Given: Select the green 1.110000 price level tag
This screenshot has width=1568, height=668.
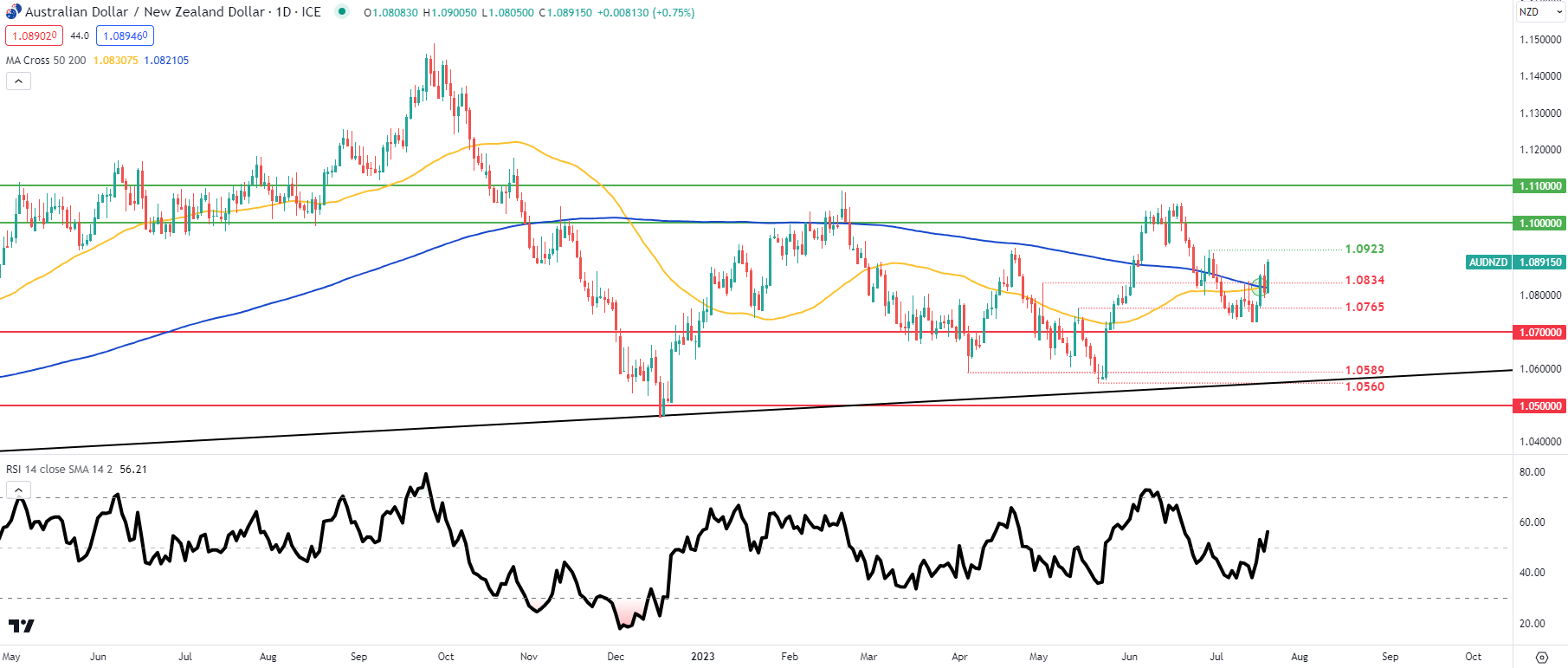Looking at the screenshot, I should [1539, 186].
